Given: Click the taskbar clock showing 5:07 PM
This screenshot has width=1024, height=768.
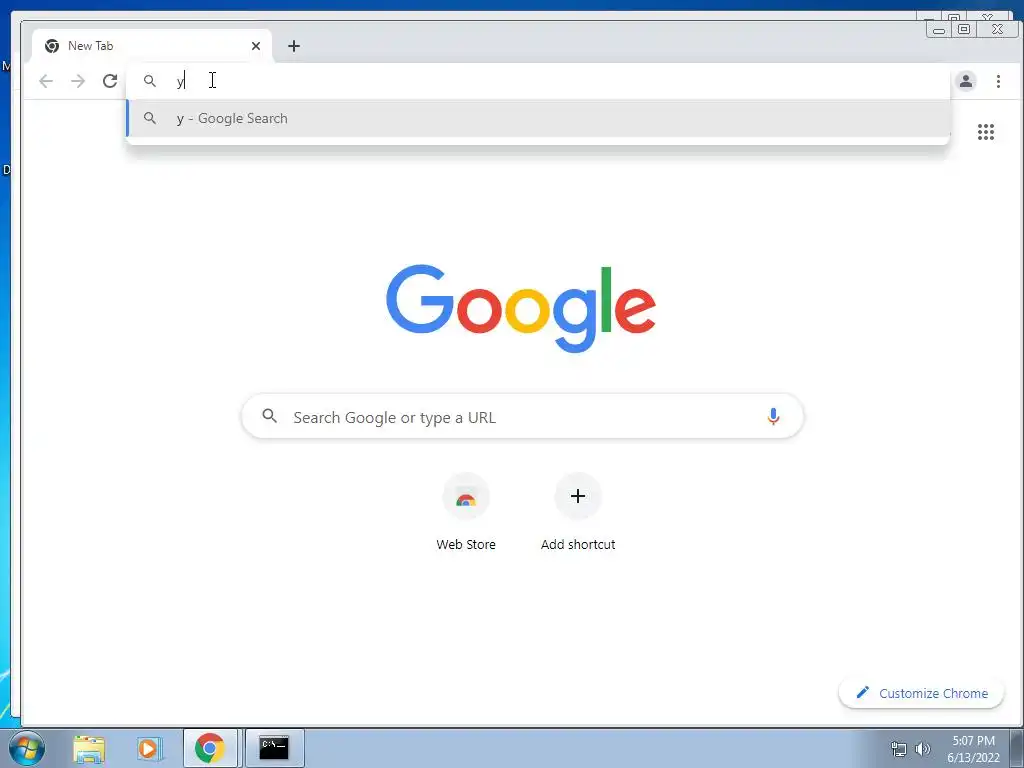Looking at the screenshot, I should (973, 749).
